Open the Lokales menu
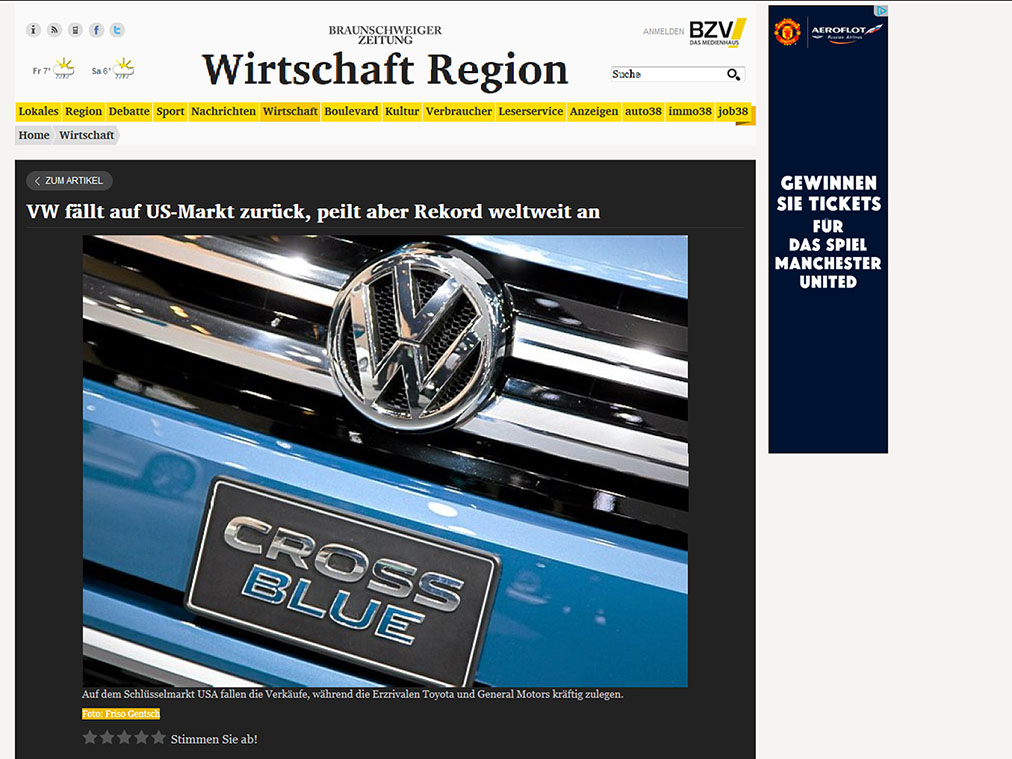Image resolution: width=1012 pixels, height=759 pixels. (x=38, y=111)
